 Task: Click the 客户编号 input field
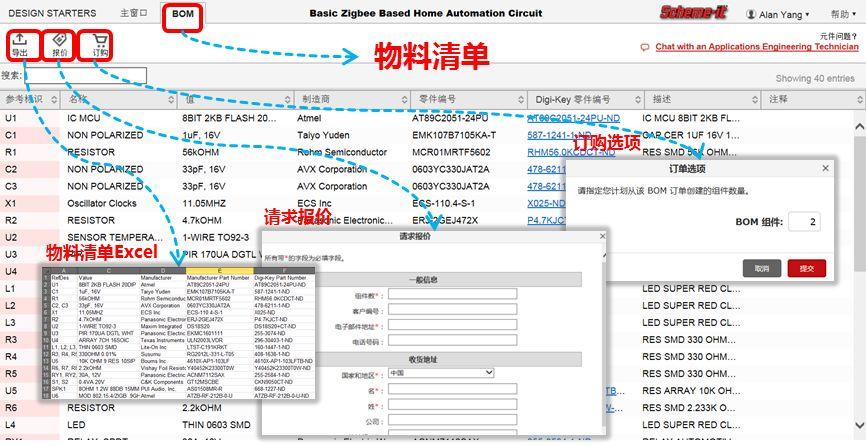(x=452, y=310)
